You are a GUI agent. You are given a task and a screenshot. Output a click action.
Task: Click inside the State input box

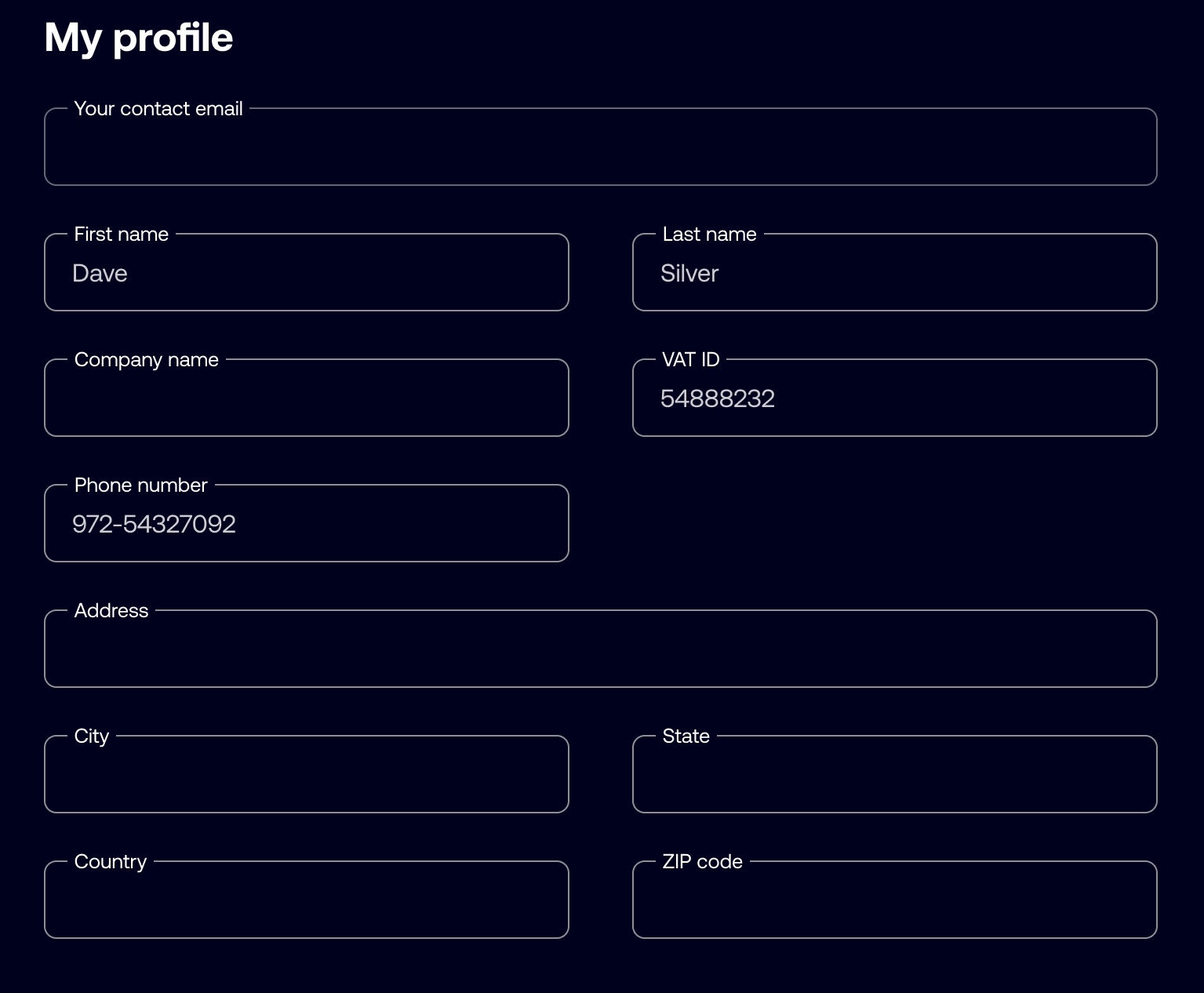[x=895, y=774]
